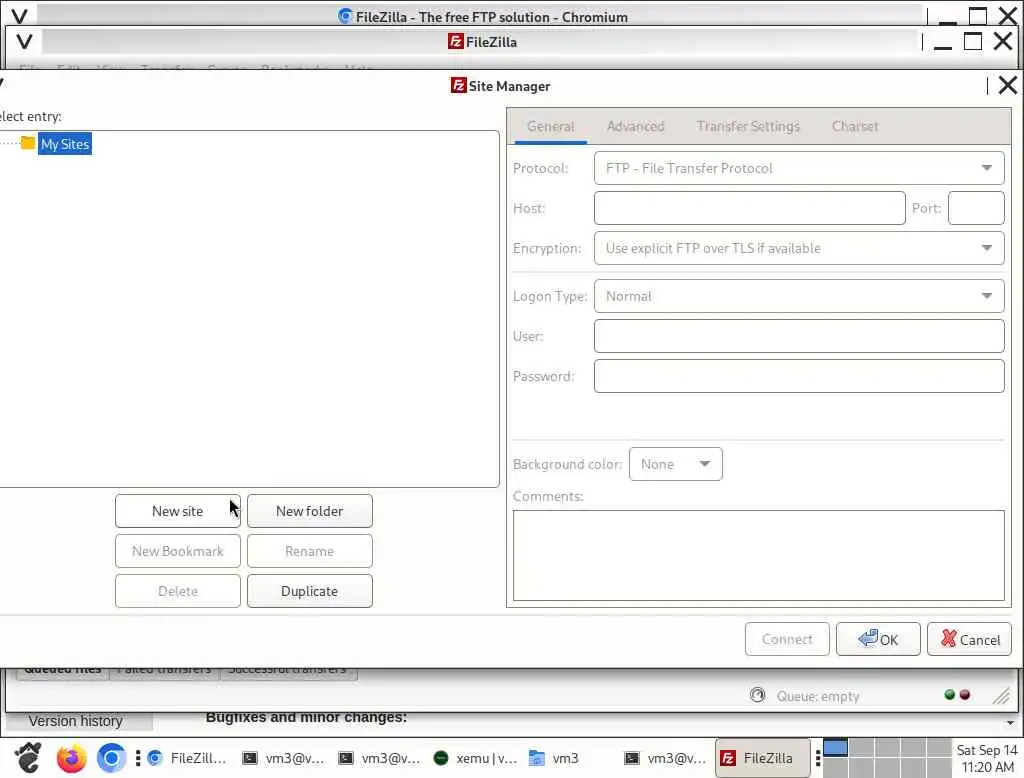Launch Firefox from the taskbar
This screenshot has width=1024, height=778.
click(x=71, y=758)
